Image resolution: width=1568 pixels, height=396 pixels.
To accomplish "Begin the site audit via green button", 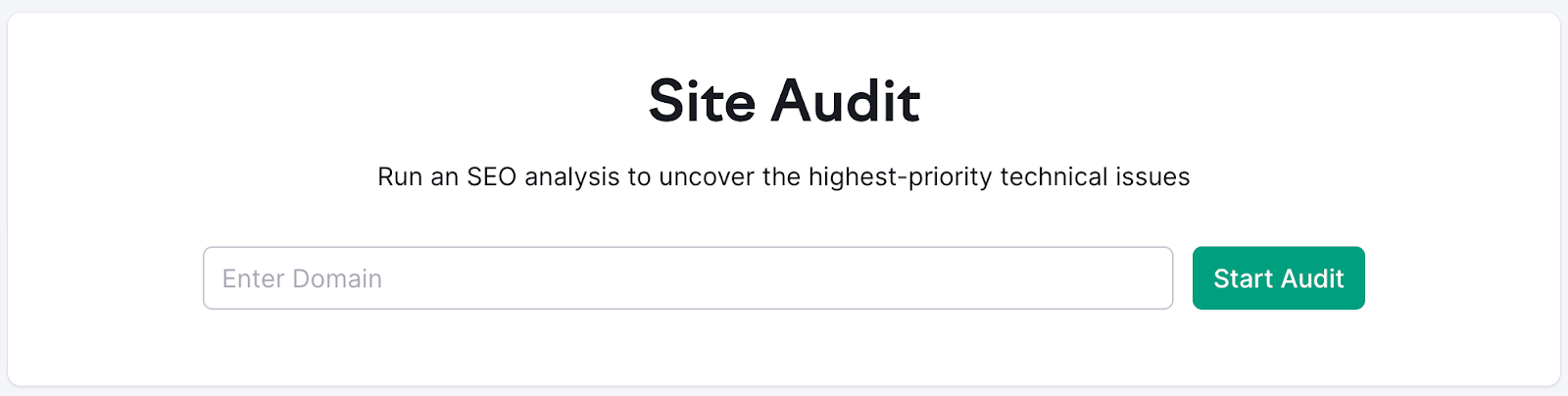I will tap(1278, 278).
